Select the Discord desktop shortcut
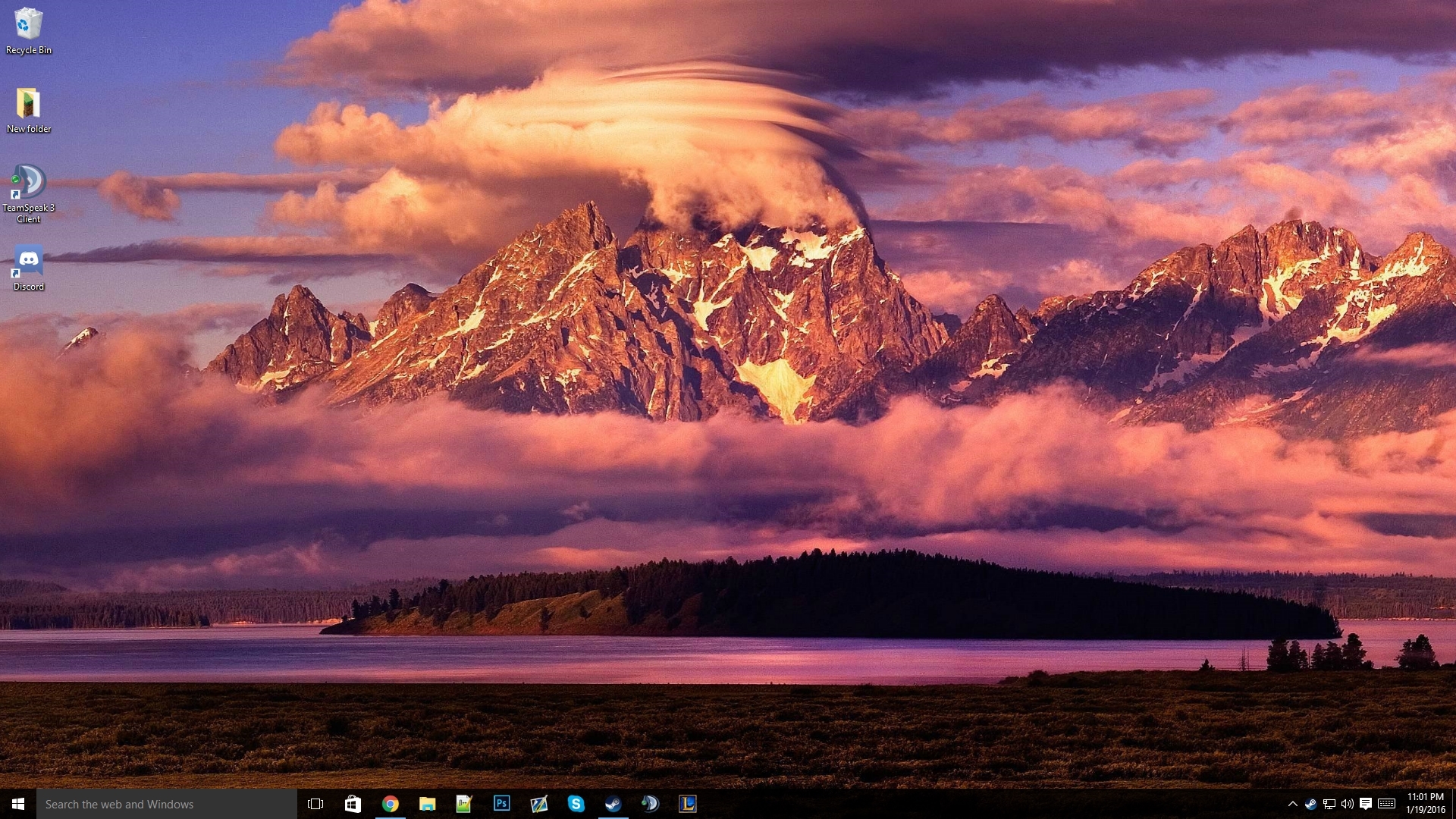 point(28,267)
